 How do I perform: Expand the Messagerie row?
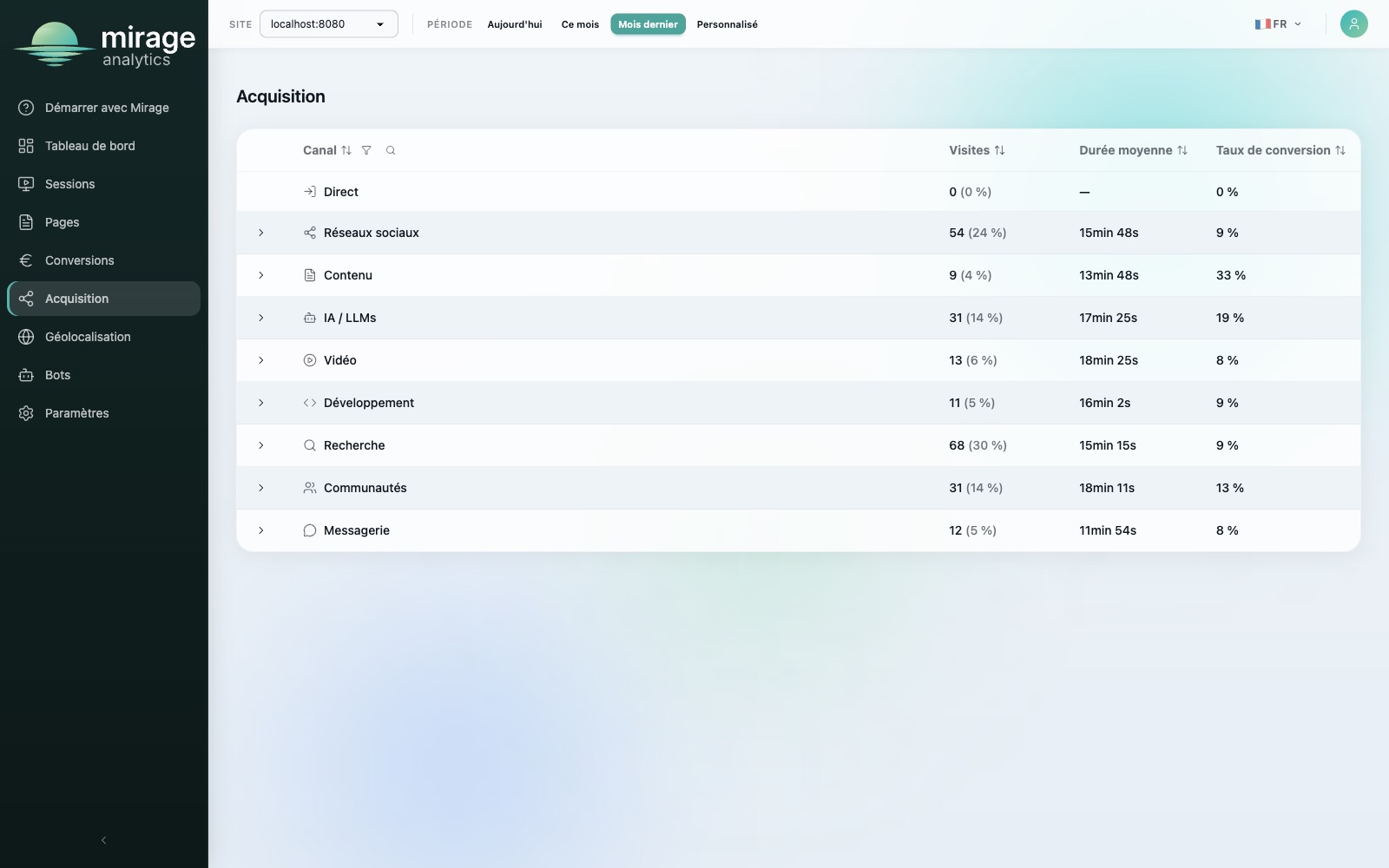[x=260, y=530]
